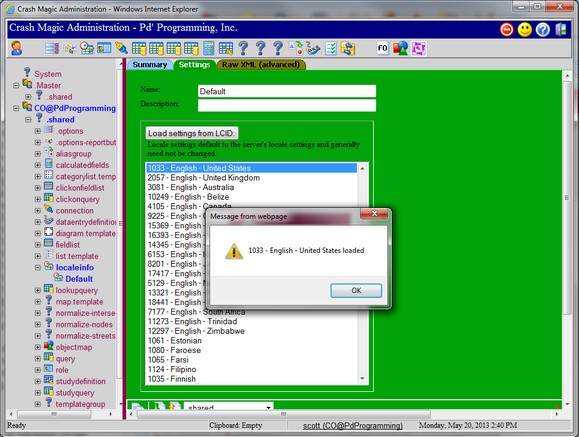This screenshot has width=579, height=437.
Task: Expand the aliasgroup tree node
Action: (38, 154)
